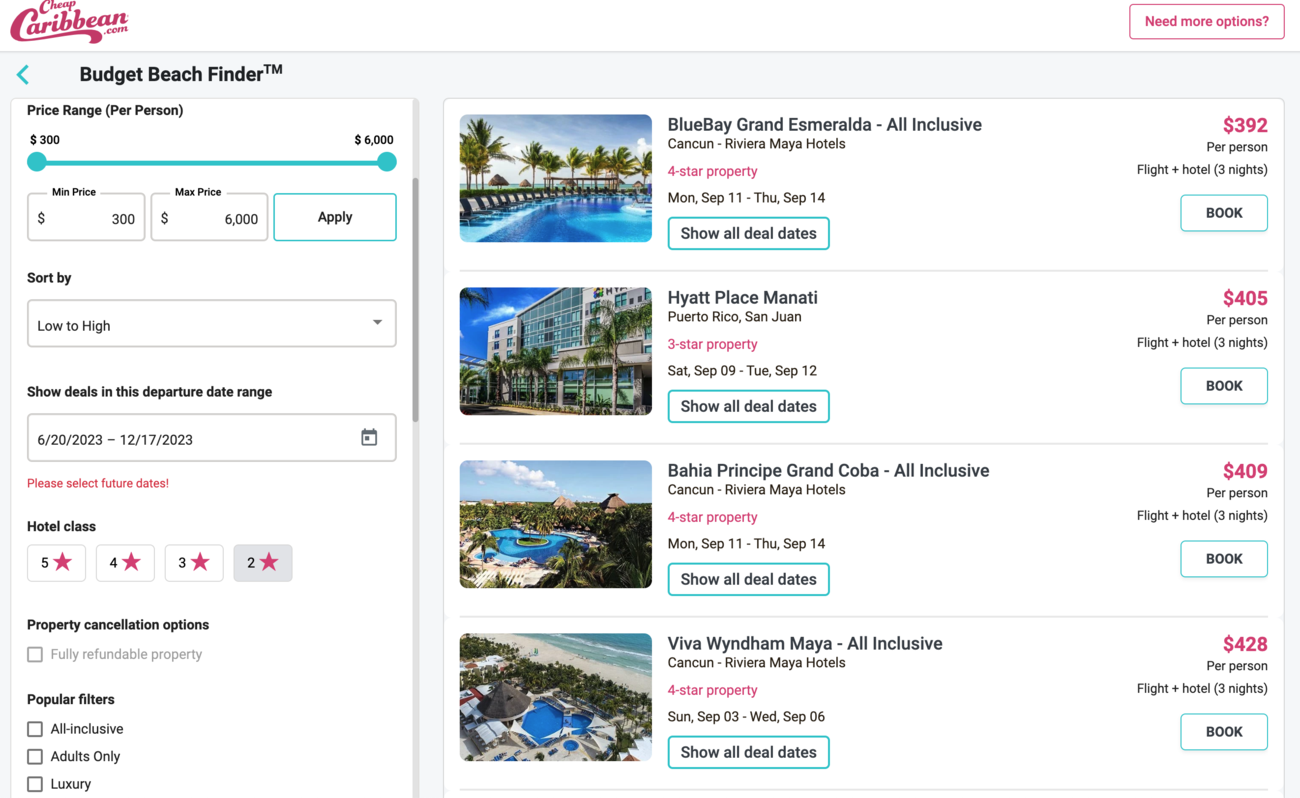Click the CheapCaribbean.com logo
1300x798 pixels.
[x=69, y=22]
